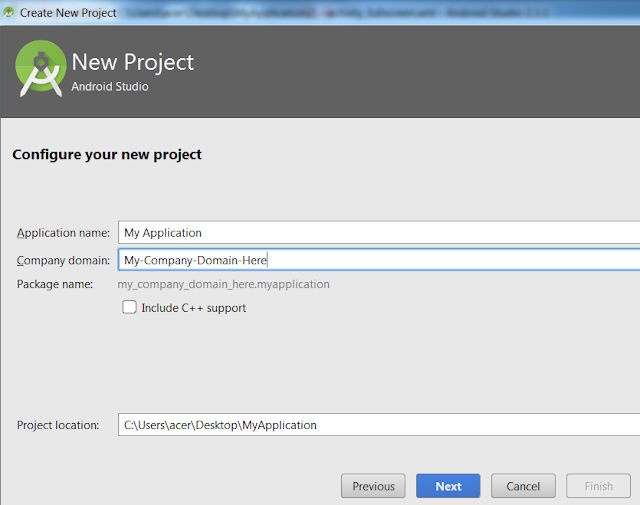
Task: Click the 'Package name:' label
Action: pyautogui.click(x=55, y=284)
